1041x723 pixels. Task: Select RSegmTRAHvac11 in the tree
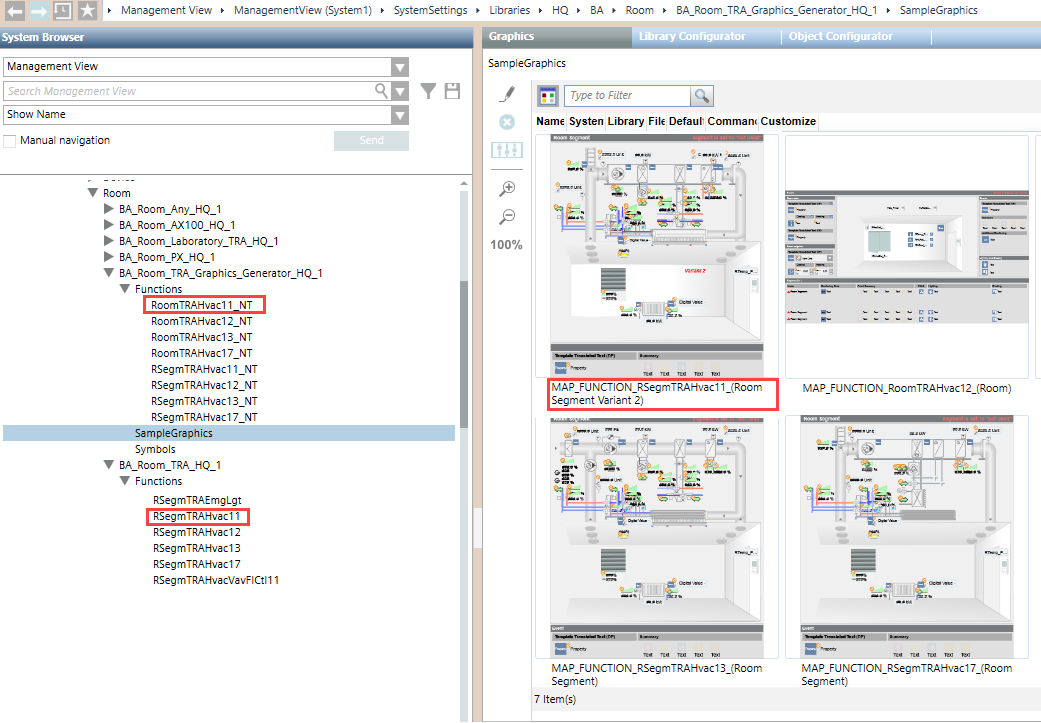[x=196, y=517]
